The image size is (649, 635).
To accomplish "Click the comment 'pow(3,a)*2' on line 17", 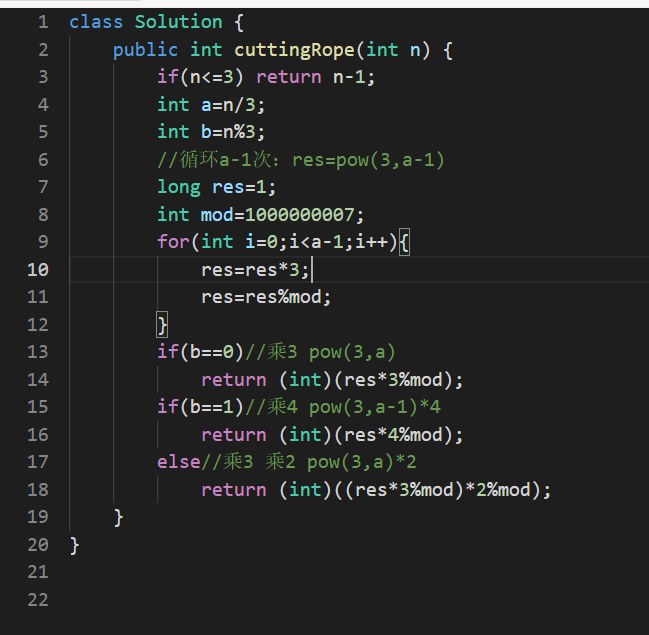I will pyautogui.click(x=362, y=462).
